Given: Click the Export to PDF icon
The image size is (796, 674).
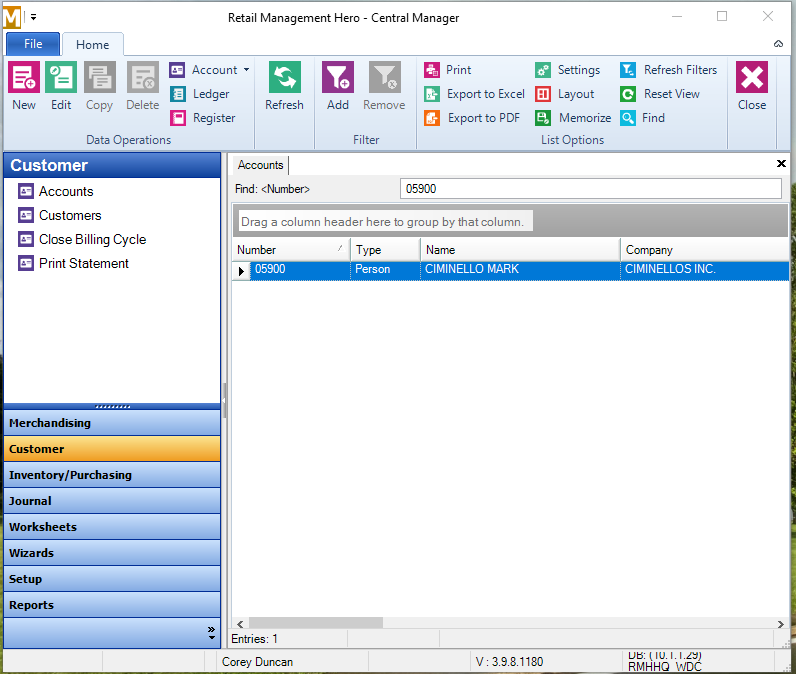Looking at the screenshot, I should point(432,118).
